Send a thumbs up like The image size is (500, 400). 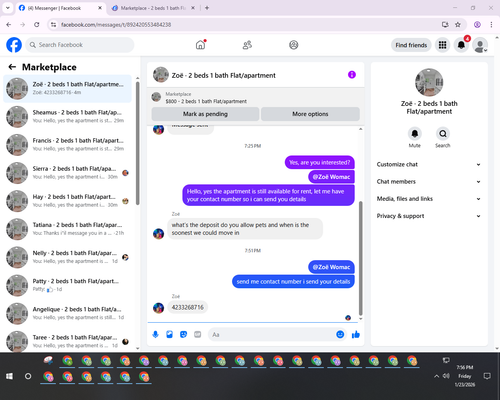tap(356, 334)
